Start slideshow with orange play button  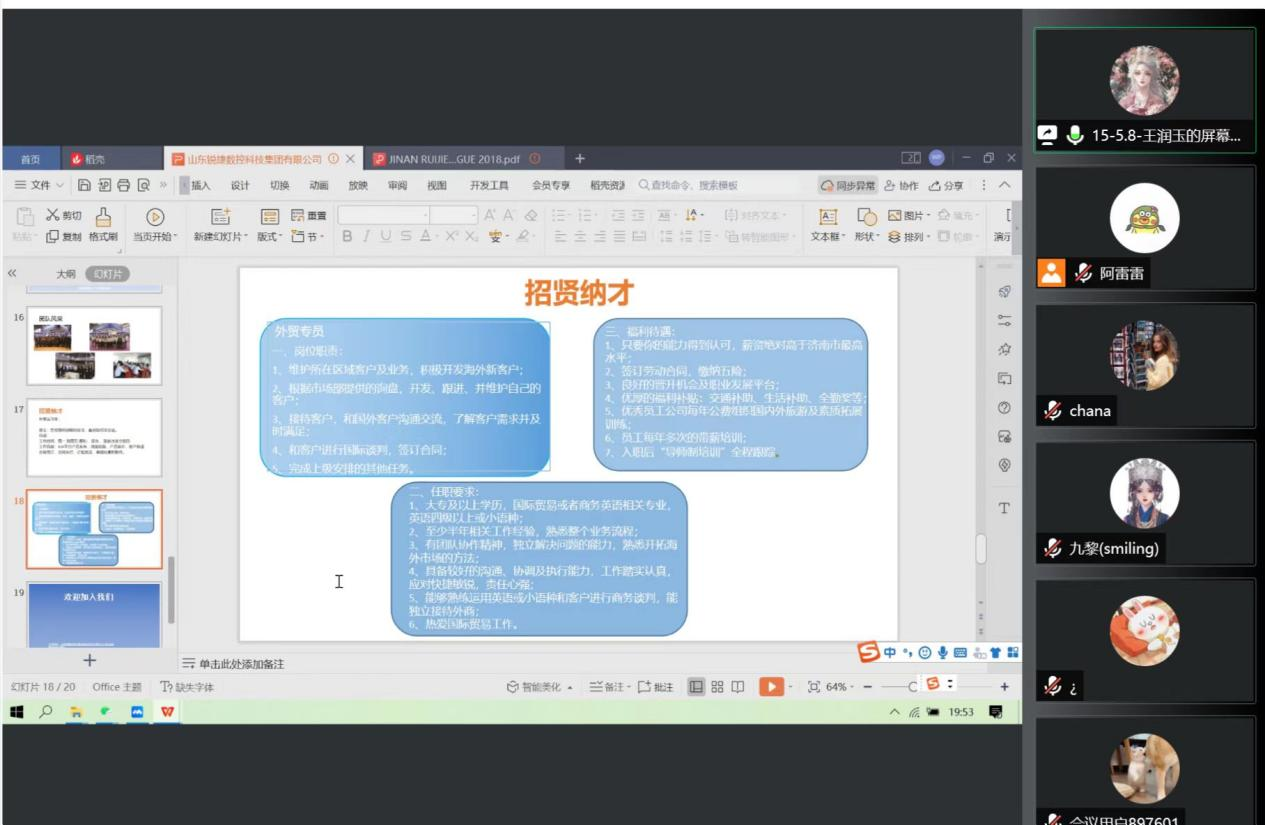coord(770,687)
